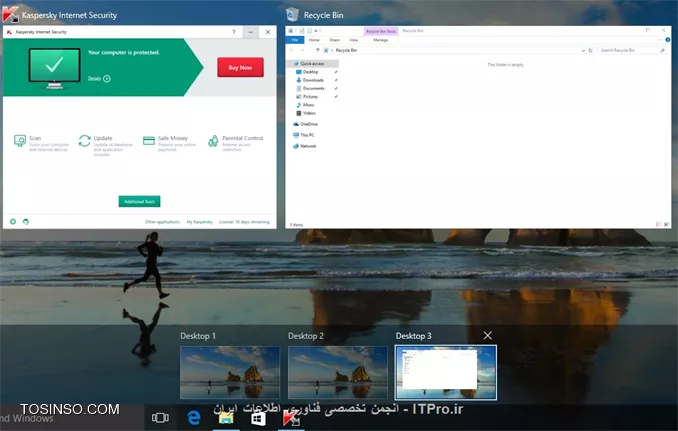Expand address bar history dropdown in Recycle Bin
Screen dimensions: 678x431
coord(583,51)
